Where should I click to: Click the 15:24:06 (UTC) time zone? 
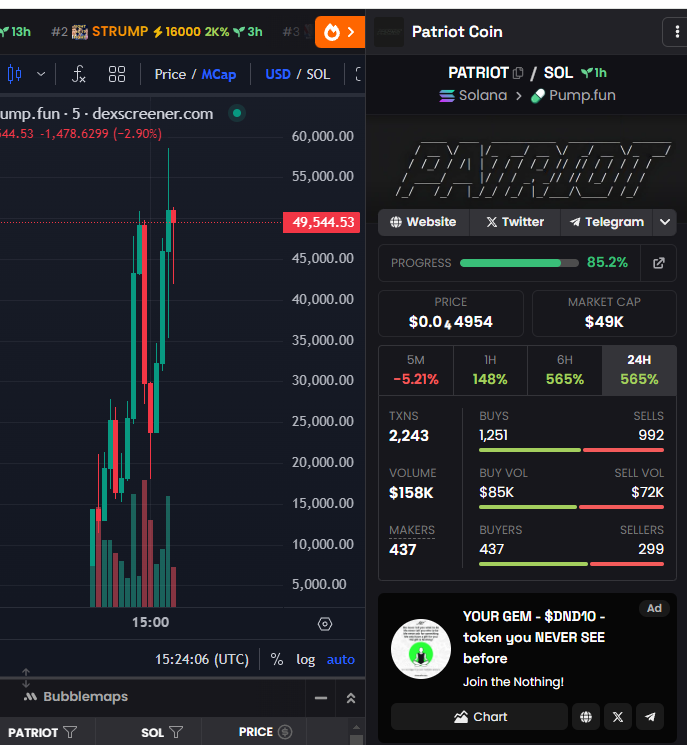(x=202, y=659)
